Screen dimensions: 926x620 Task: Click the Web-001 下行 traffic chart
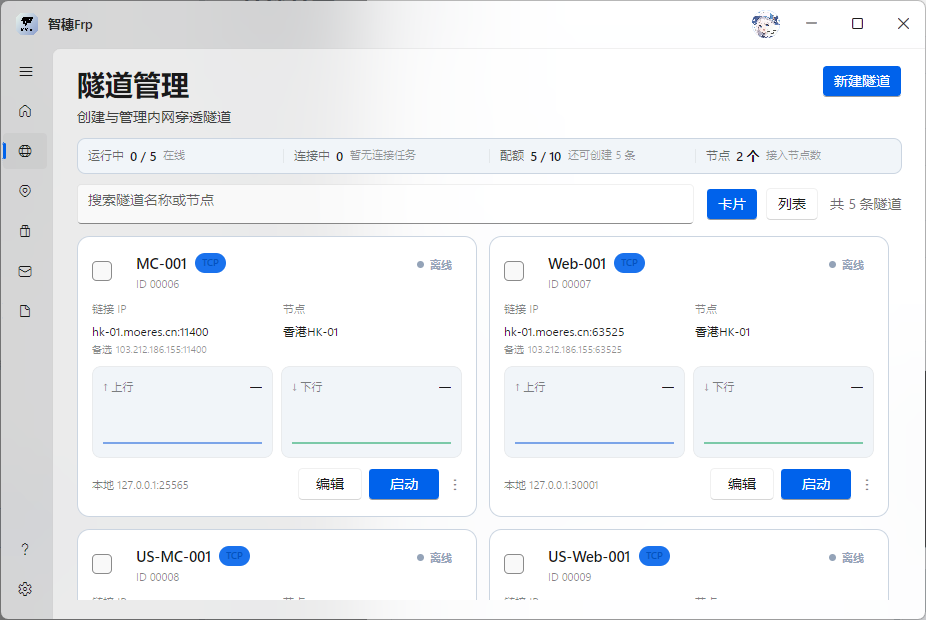(783, 412)
